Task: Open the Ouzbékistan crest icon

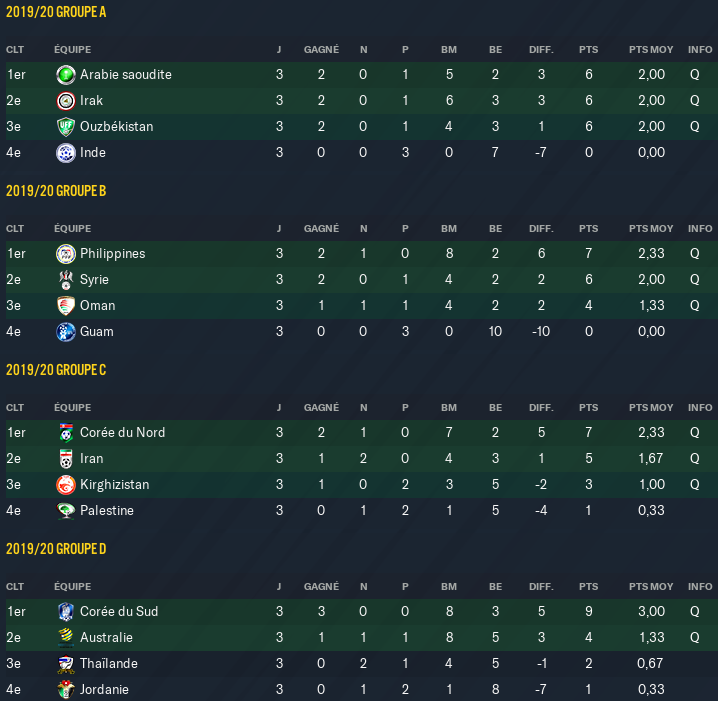Action: [65, 127]
